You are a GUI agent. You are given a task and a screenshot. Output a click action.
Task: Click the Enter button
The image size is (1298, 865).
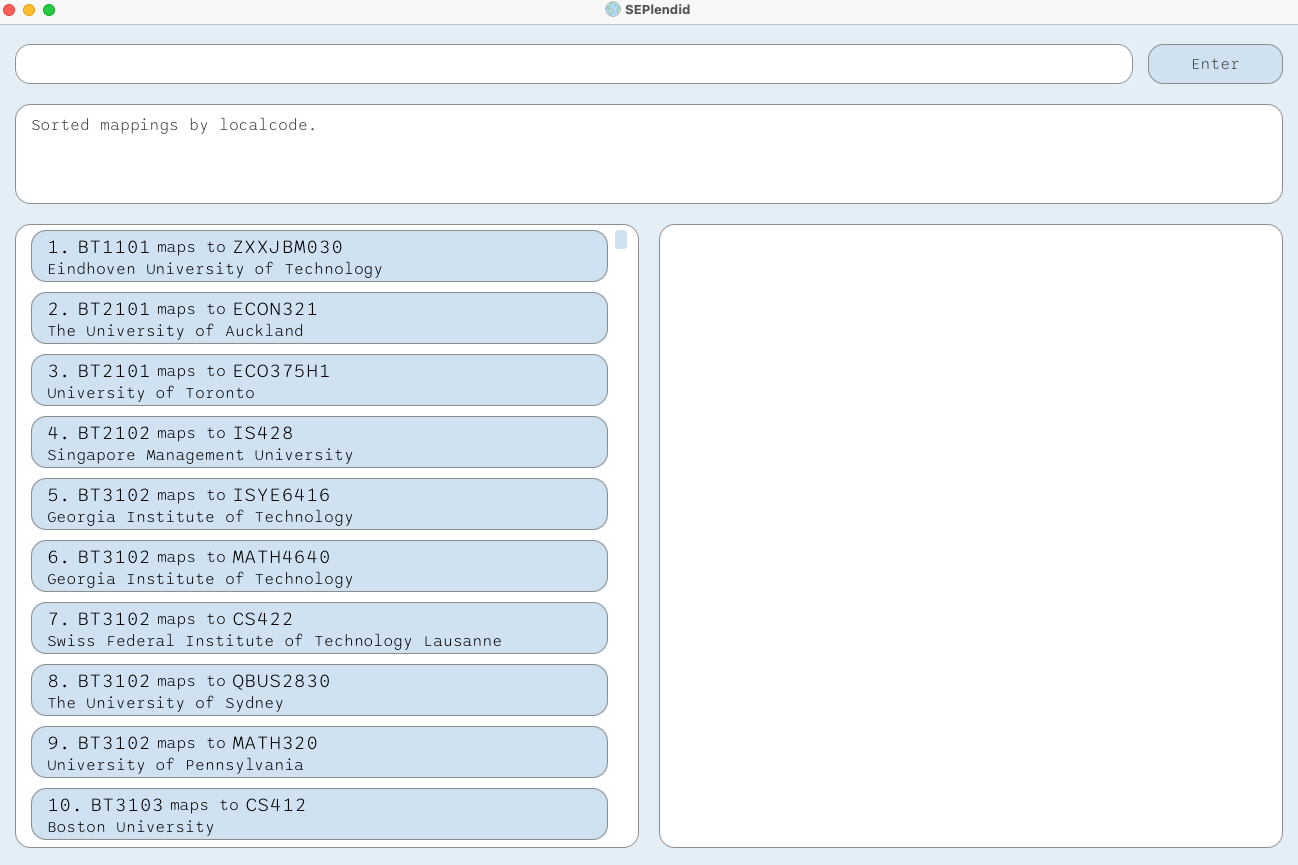1215,64
